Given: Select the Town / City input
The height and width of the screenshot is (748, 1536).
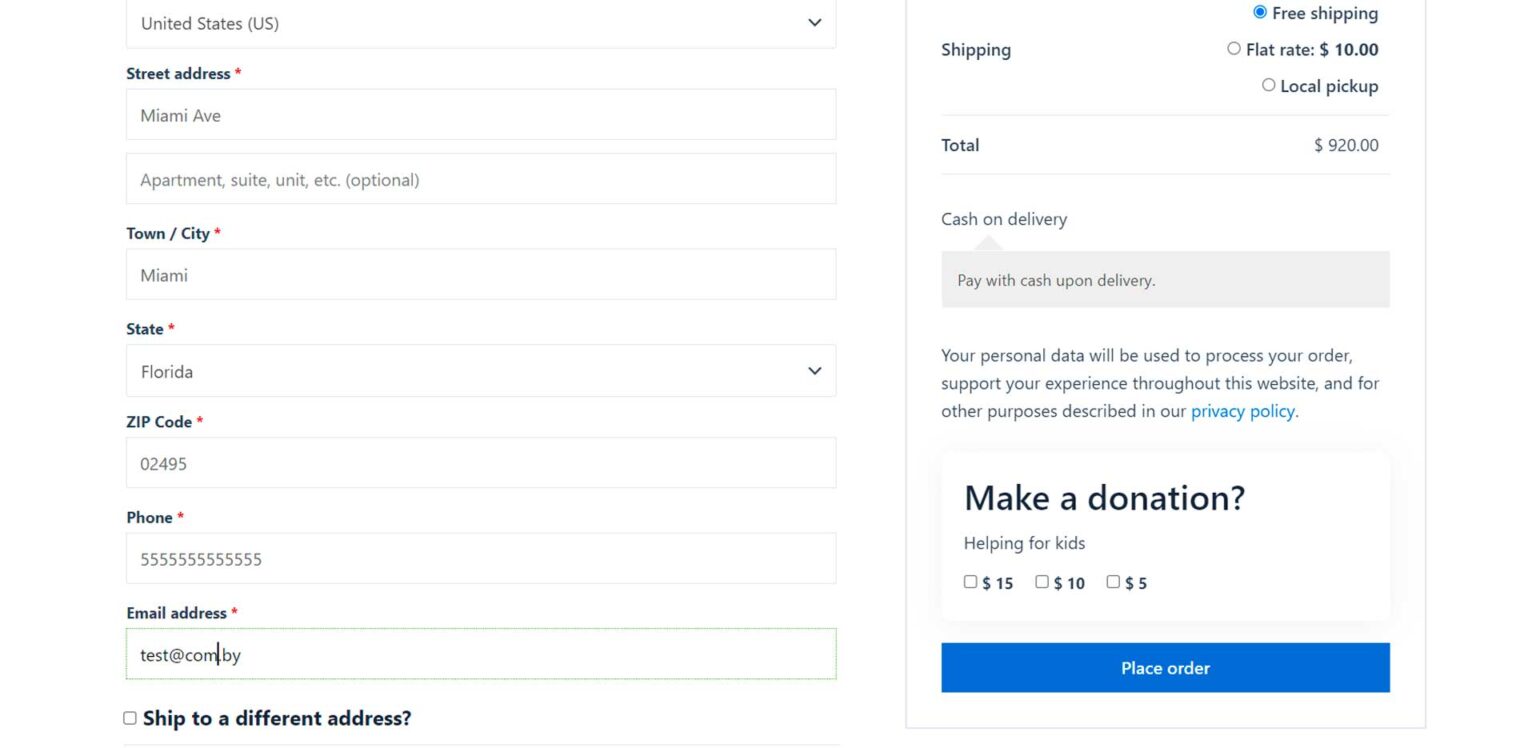Looking at the screenshot, I should coord(480,273).
